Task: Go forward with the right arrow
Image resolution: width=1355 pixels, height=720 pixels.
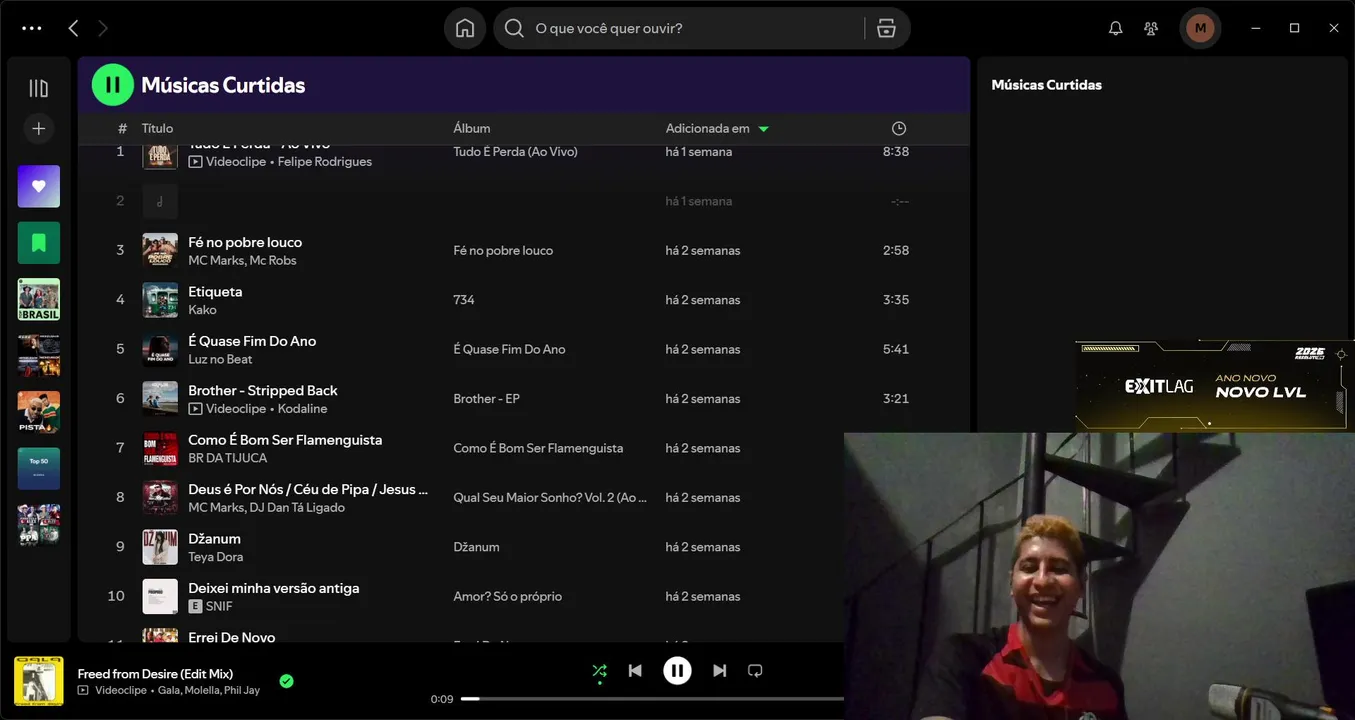Action: point(102,28)
